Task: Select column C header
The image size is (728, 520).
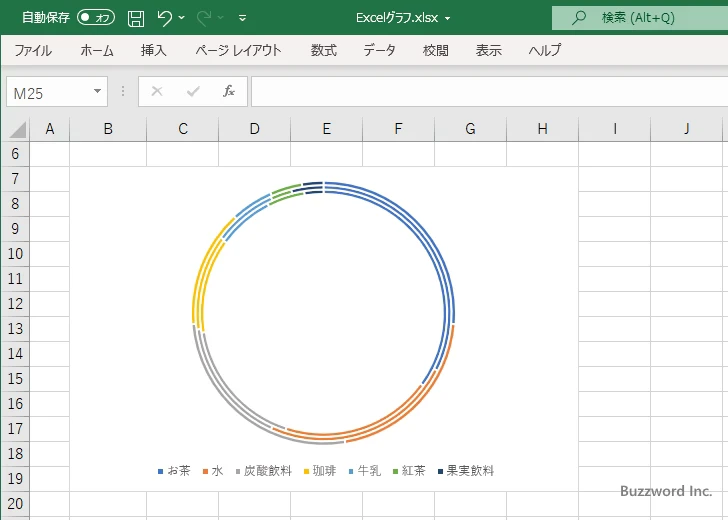Action: point(183,129)
